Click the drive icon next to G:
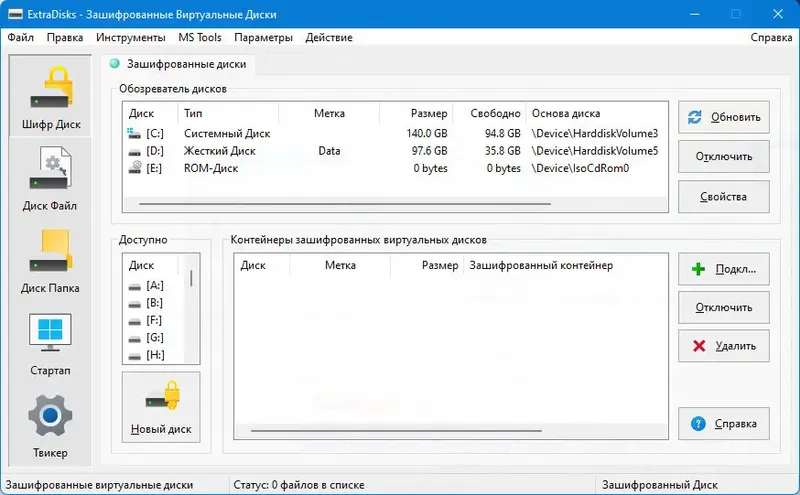The height and width of the screenshot is (495, 800). (x=135, y=339)
